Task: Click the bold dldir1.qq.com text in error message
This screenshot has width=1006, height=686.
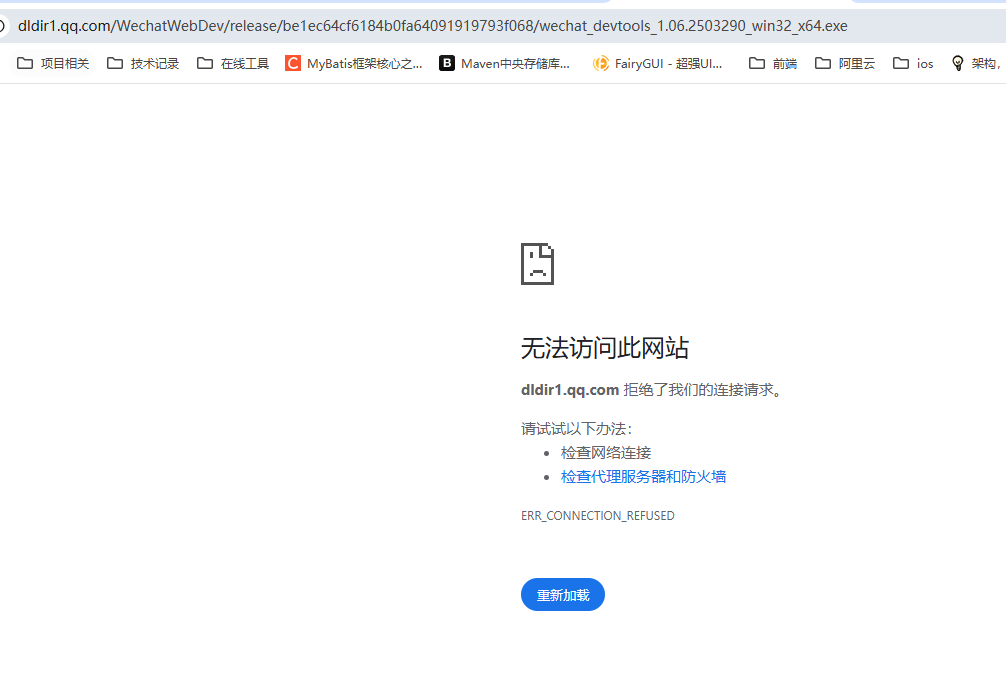Action: pos(570,390)
